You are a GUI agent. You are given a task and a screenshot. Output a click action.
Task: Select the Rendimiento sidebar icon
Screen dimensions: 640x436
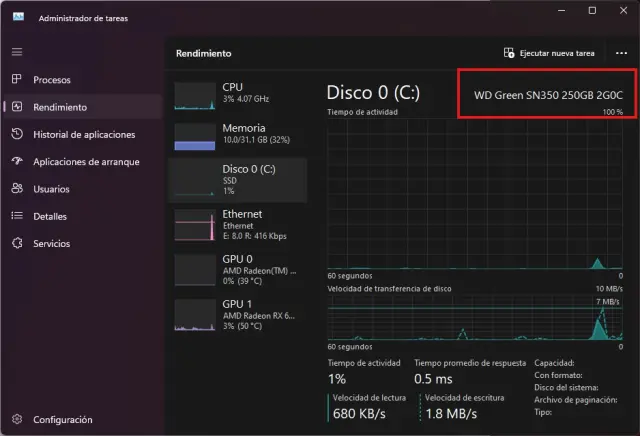16,107
